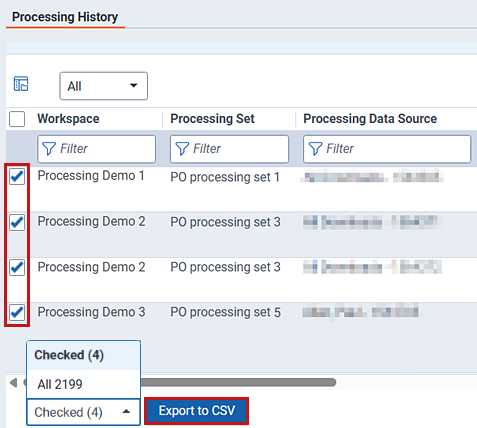The width and height of the screenshot is (477, 428).
Task: Sort by the Workspace column header
Action: (x=68, y=119)
